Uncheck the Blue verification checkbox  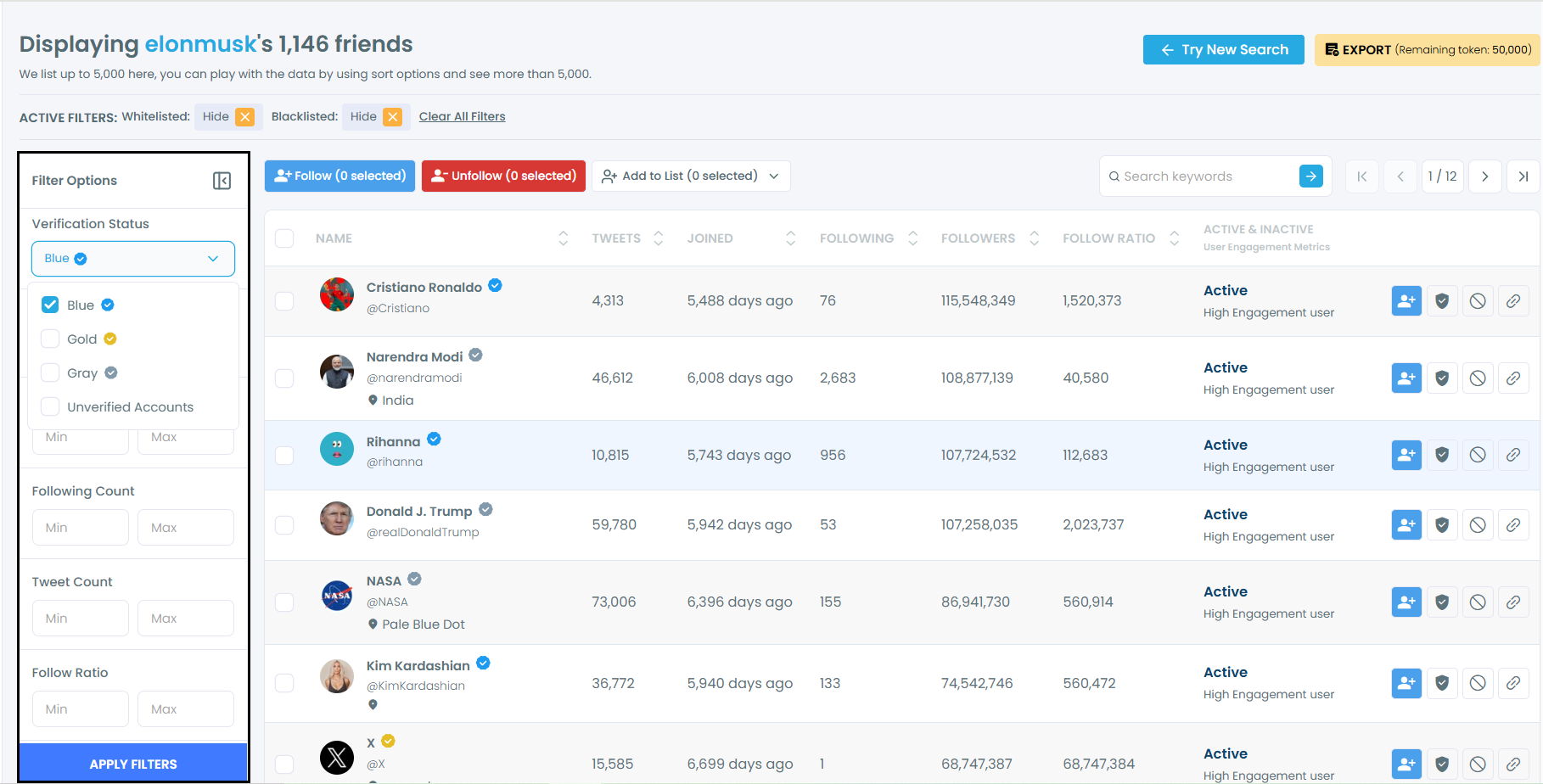pos(50,305)
